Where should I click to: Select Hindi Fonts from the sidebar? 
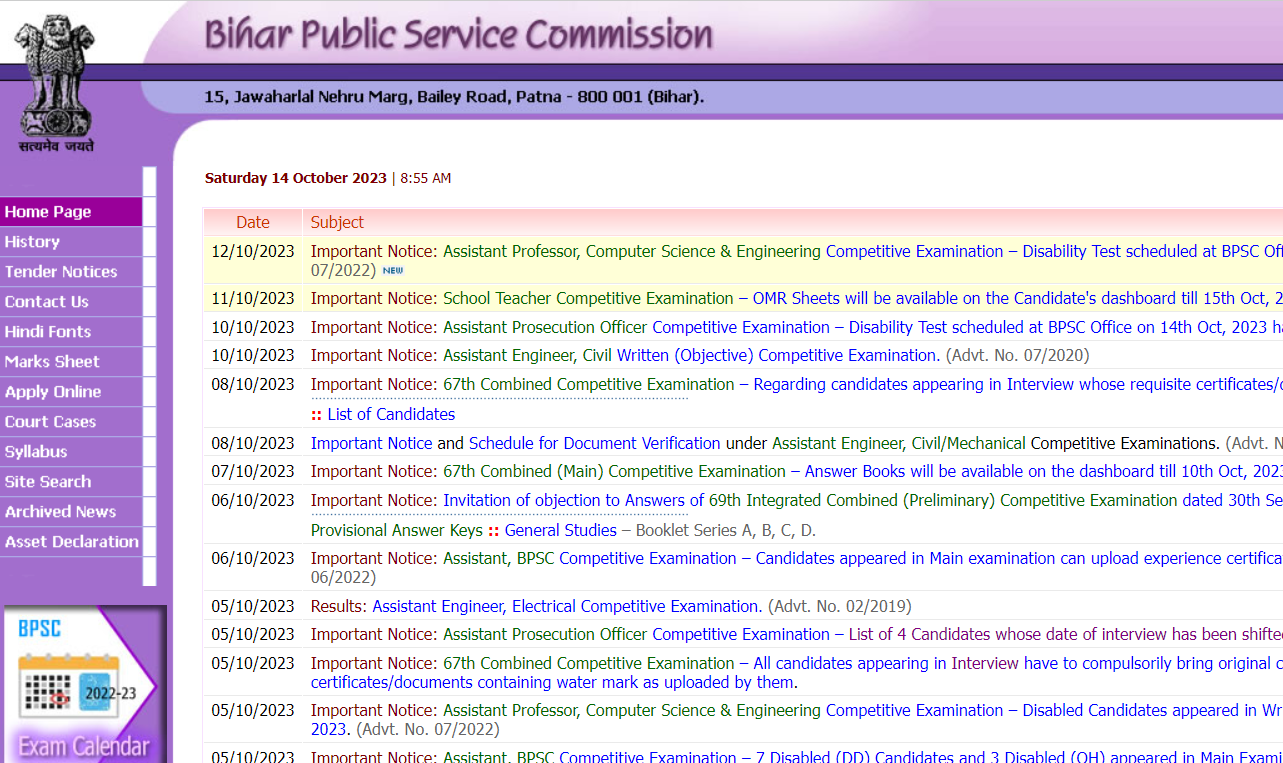[x=71, y=332]
